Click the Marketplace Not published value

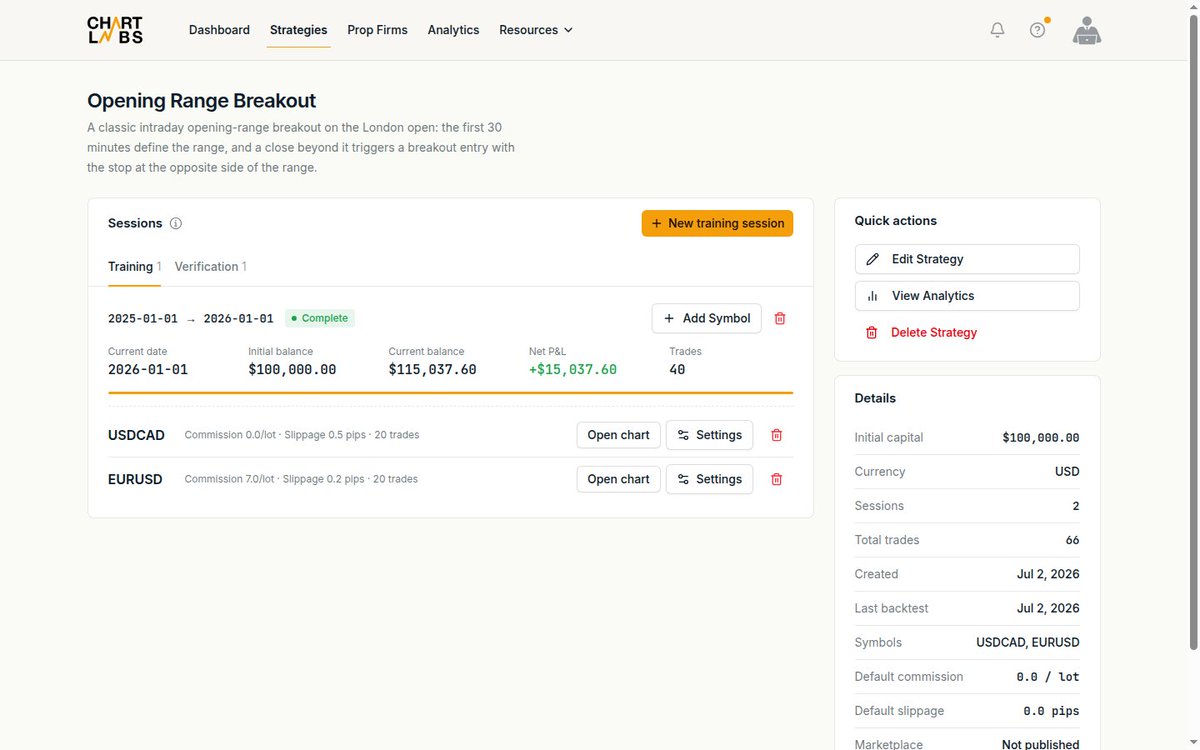pyautogui.click(x=1041, y=745)
